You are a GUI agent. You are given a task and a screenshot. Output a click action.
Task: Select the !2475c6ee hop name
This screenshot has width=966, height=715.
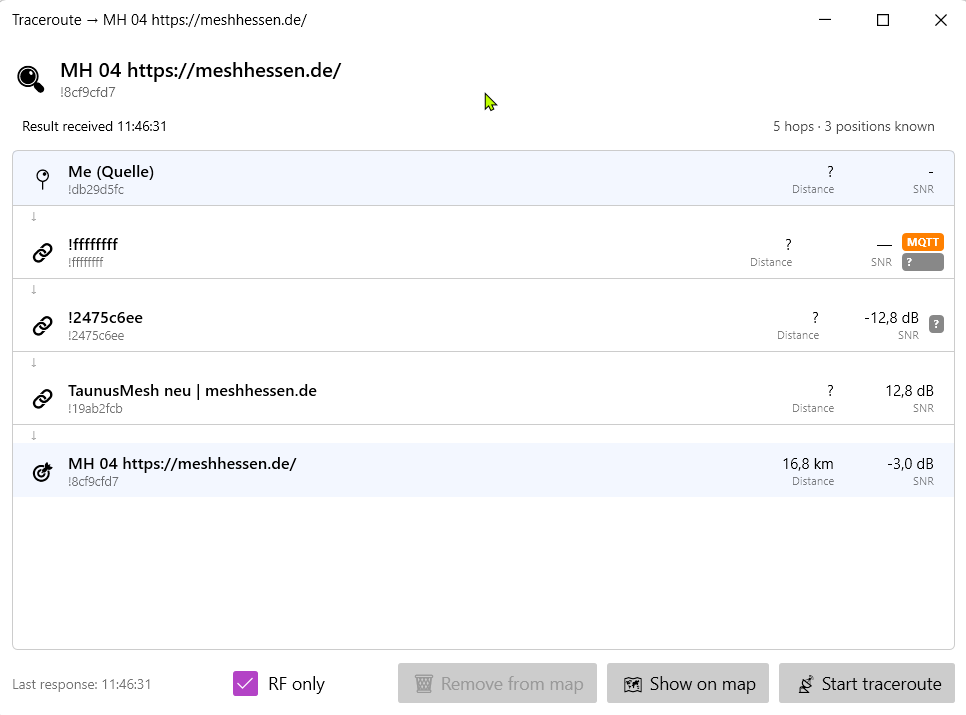(x=105, y=318)
